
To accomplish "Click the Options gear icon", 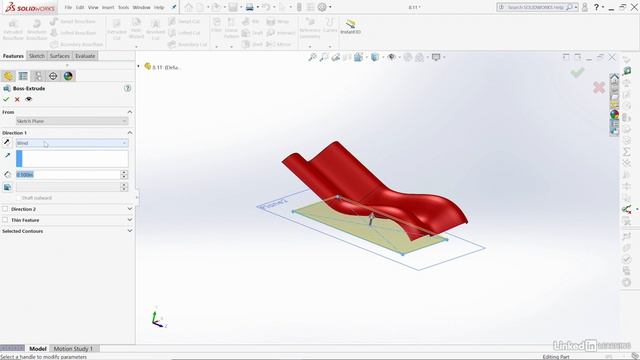I will [322, 7].
